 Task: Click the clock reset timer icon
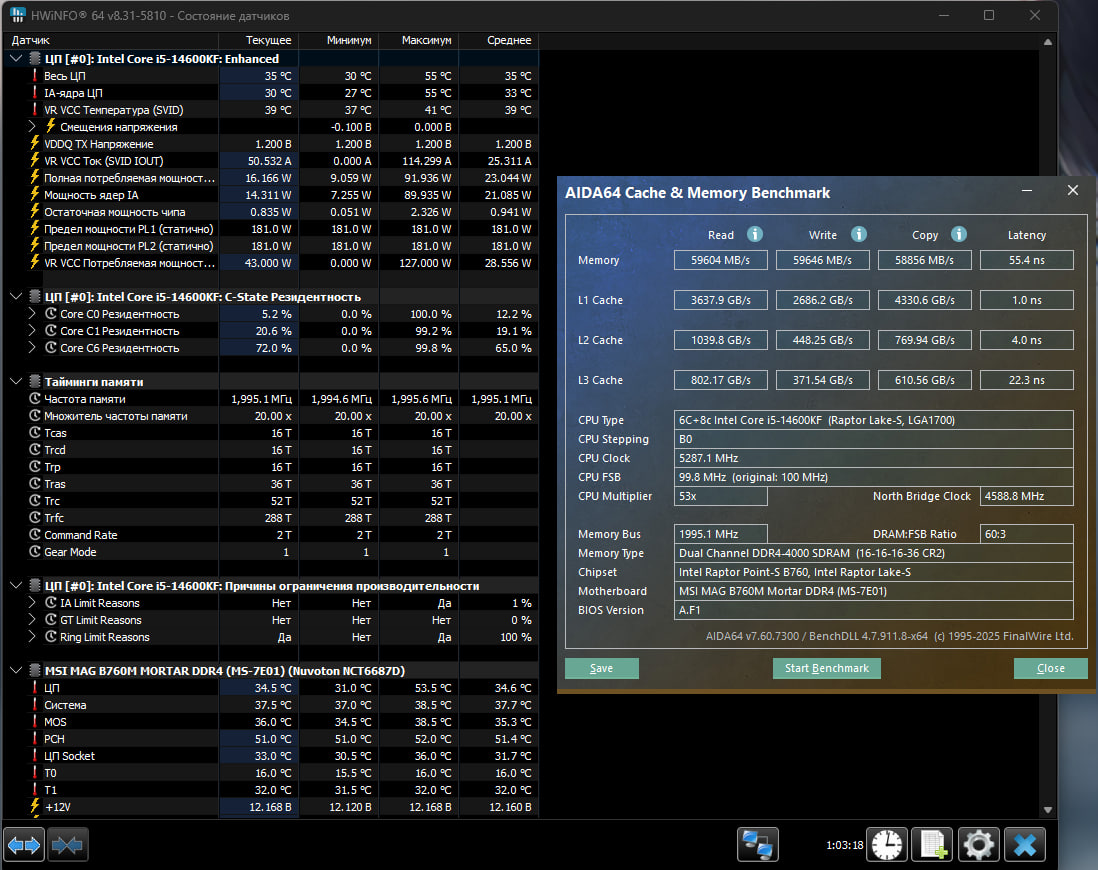[887, 845]
